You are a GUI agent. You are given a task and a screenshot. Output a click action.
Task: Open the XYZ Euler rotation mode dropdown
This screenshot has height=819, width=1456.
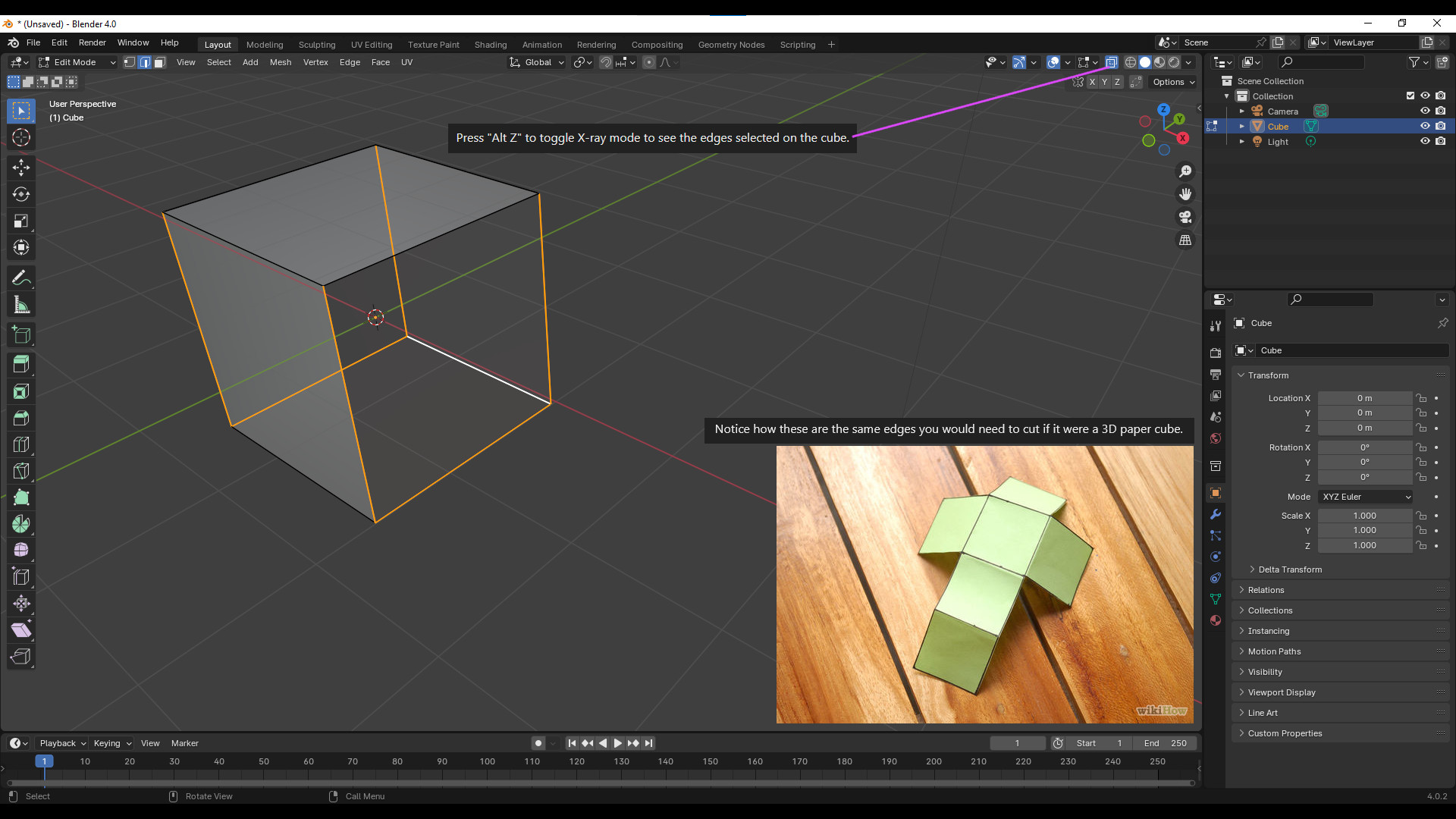pos(1365,497)
